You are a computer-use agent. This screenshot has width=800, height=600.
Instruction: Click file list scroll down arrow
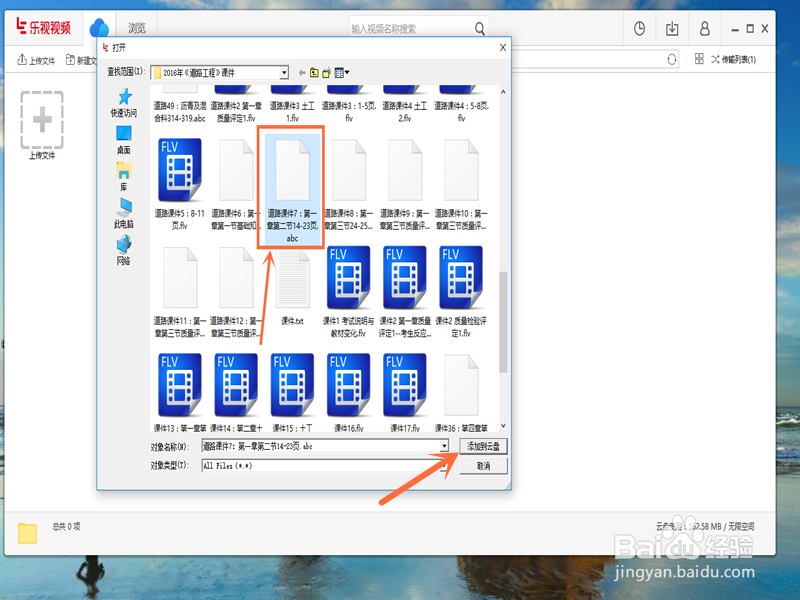(x=503, y=426)
